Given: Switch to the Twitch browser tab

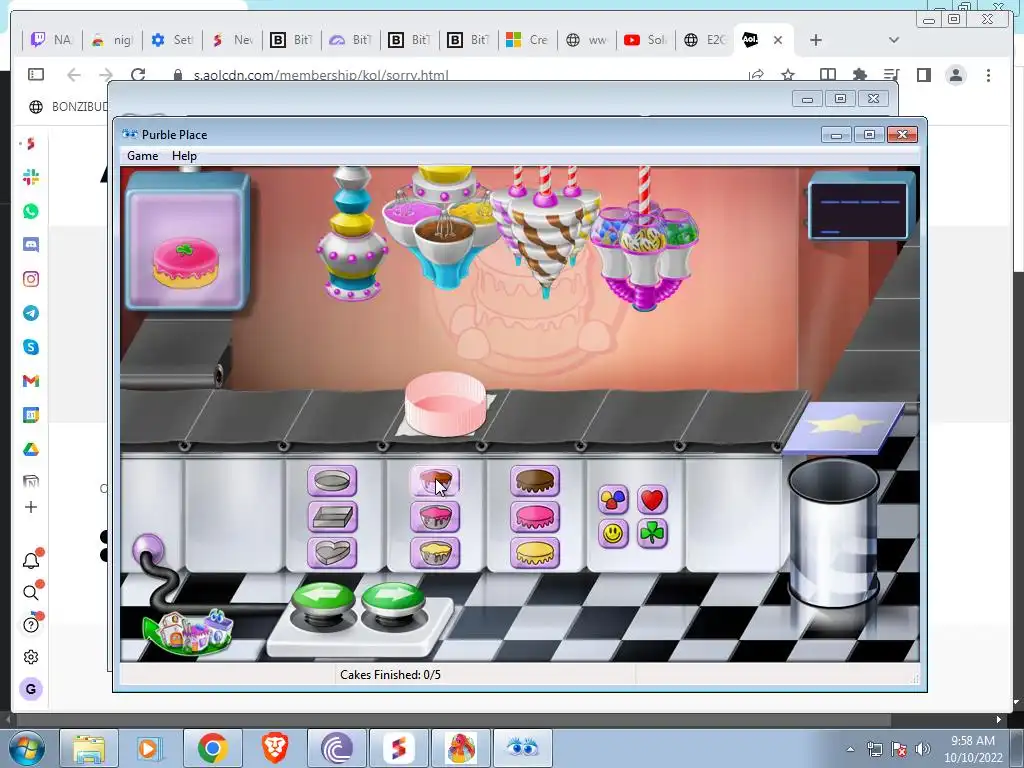Looking at the screenshot, I should 51,40.
